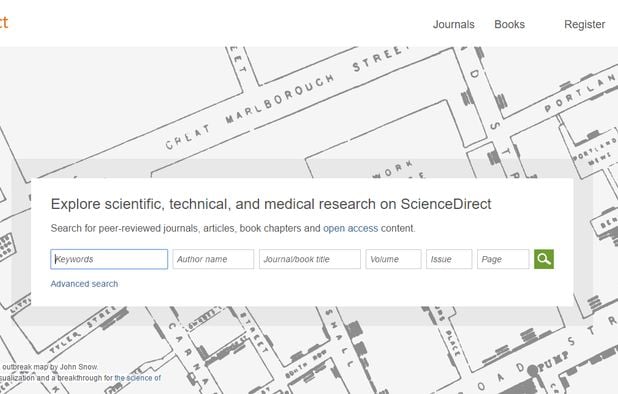Screen dimensions: 618x394
Task: Click the 'outbreak map by John Snow' caption
Action: pos(49,367)
